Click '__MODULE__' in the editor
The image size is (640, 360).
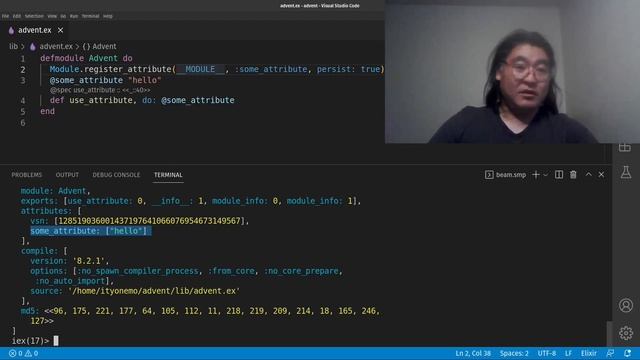point(200,69)
